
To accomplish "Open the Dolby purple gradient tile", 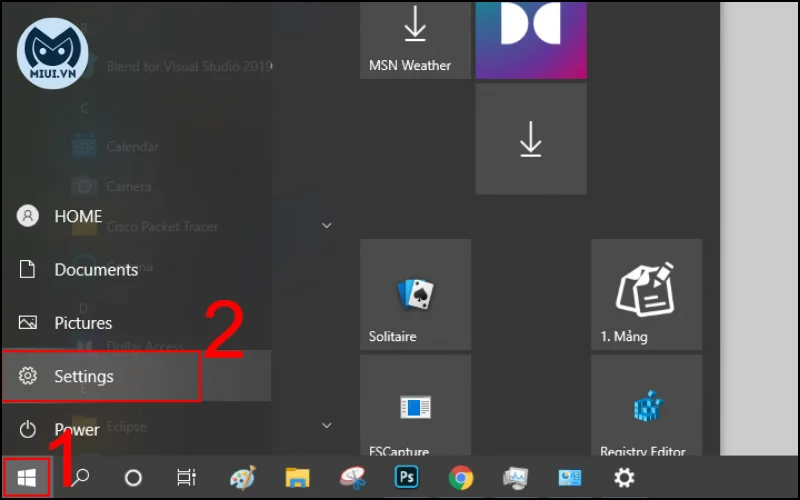I will [x=531, y=40].
